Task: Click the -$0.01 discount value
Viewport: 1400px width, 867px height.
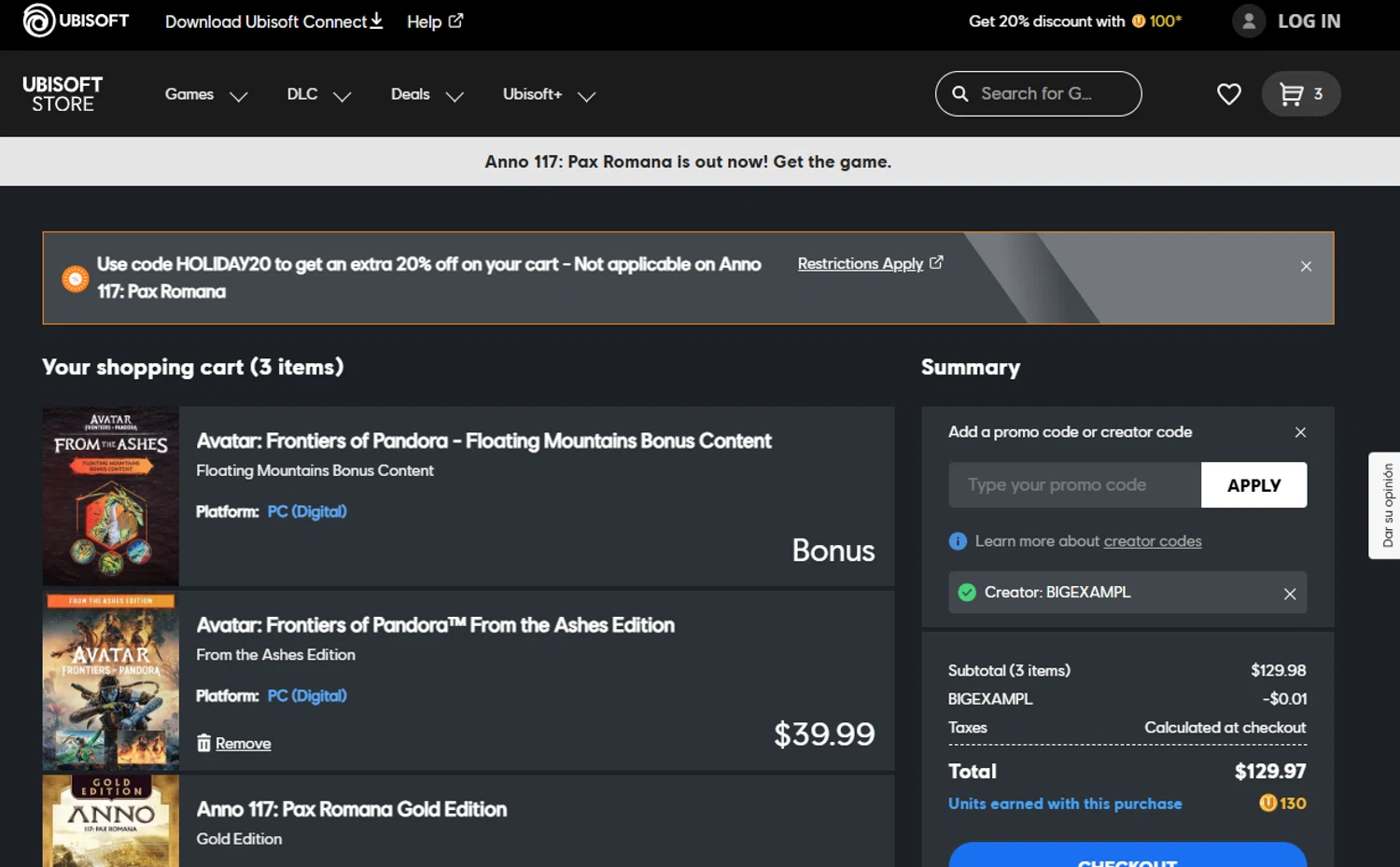Action: click(1284, 699)
